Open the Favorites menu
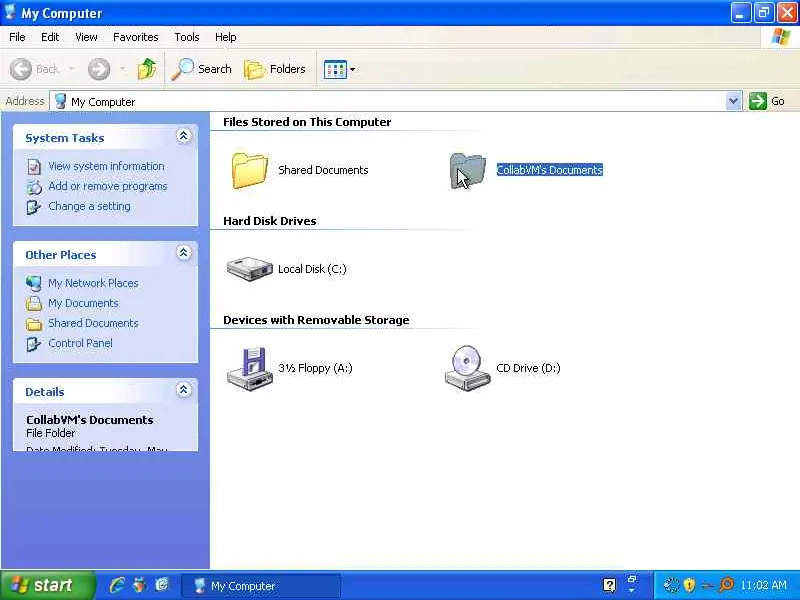This screenshot has width=800, height=600. pyautogui.click(x=136, y=37)
